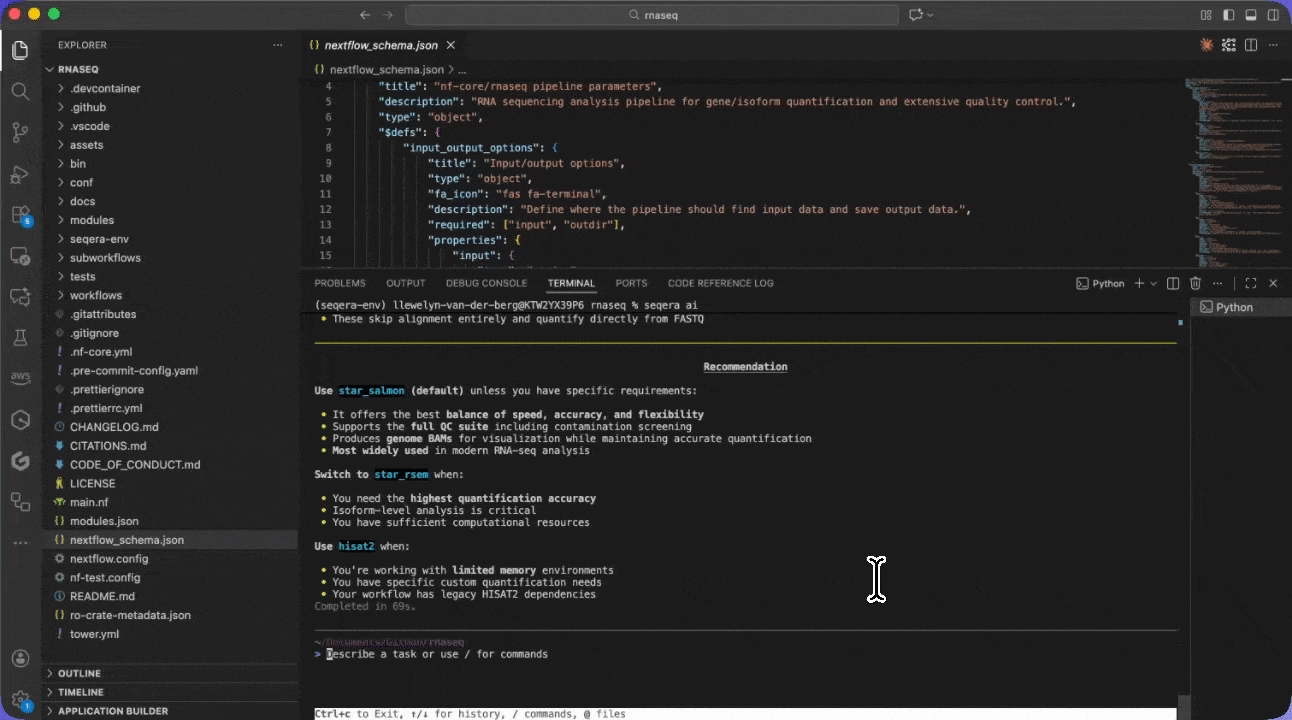Switch to the PROBLEMS tab
Viewport: 1292px width, 720px height.
pos(340,283)
